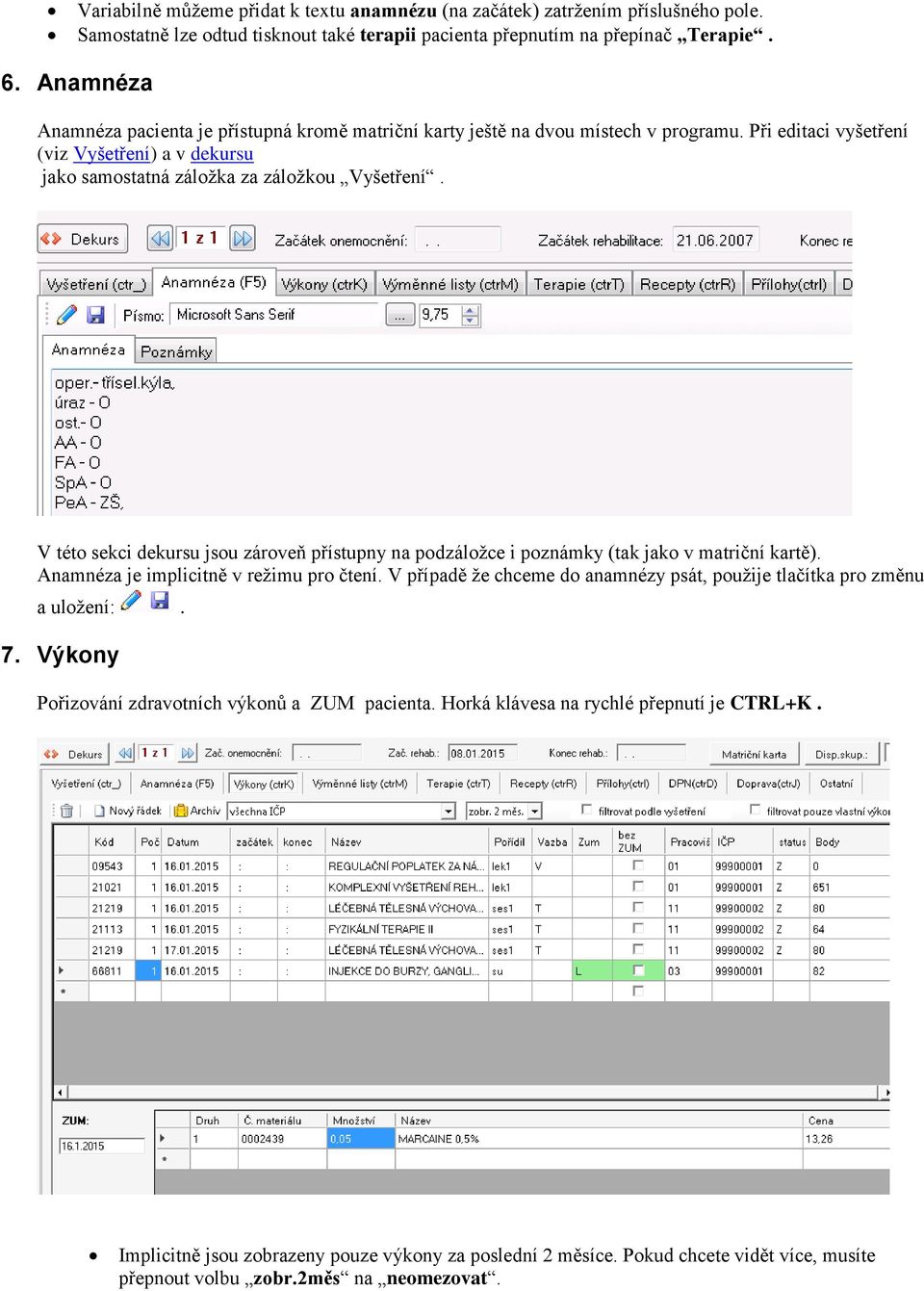Click cell 'FYZIKÁLNÍ TERAPIE II'
Viewport: 924px width, 1291px height.
click(x=407, y=929)
